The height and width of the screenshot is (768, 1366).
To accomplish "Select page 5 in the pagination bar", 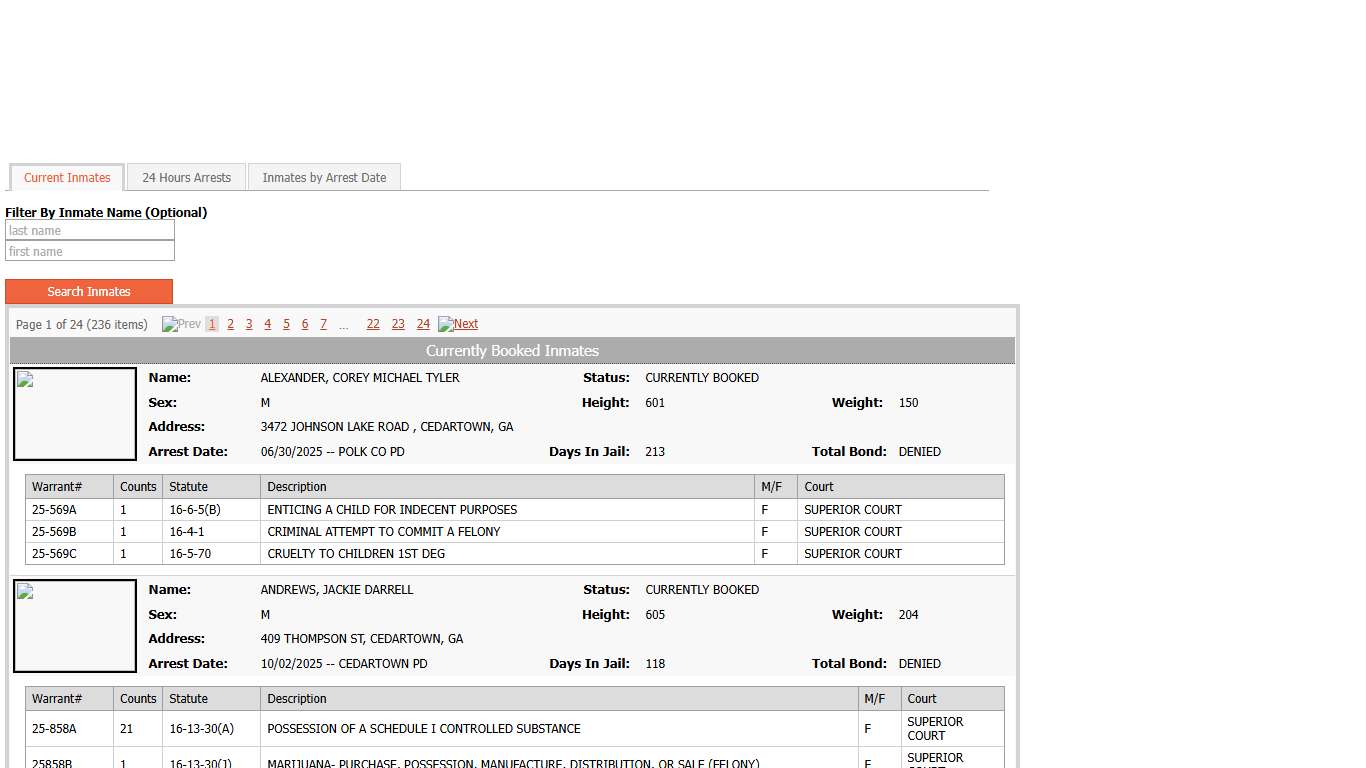I will pos(286,324).
